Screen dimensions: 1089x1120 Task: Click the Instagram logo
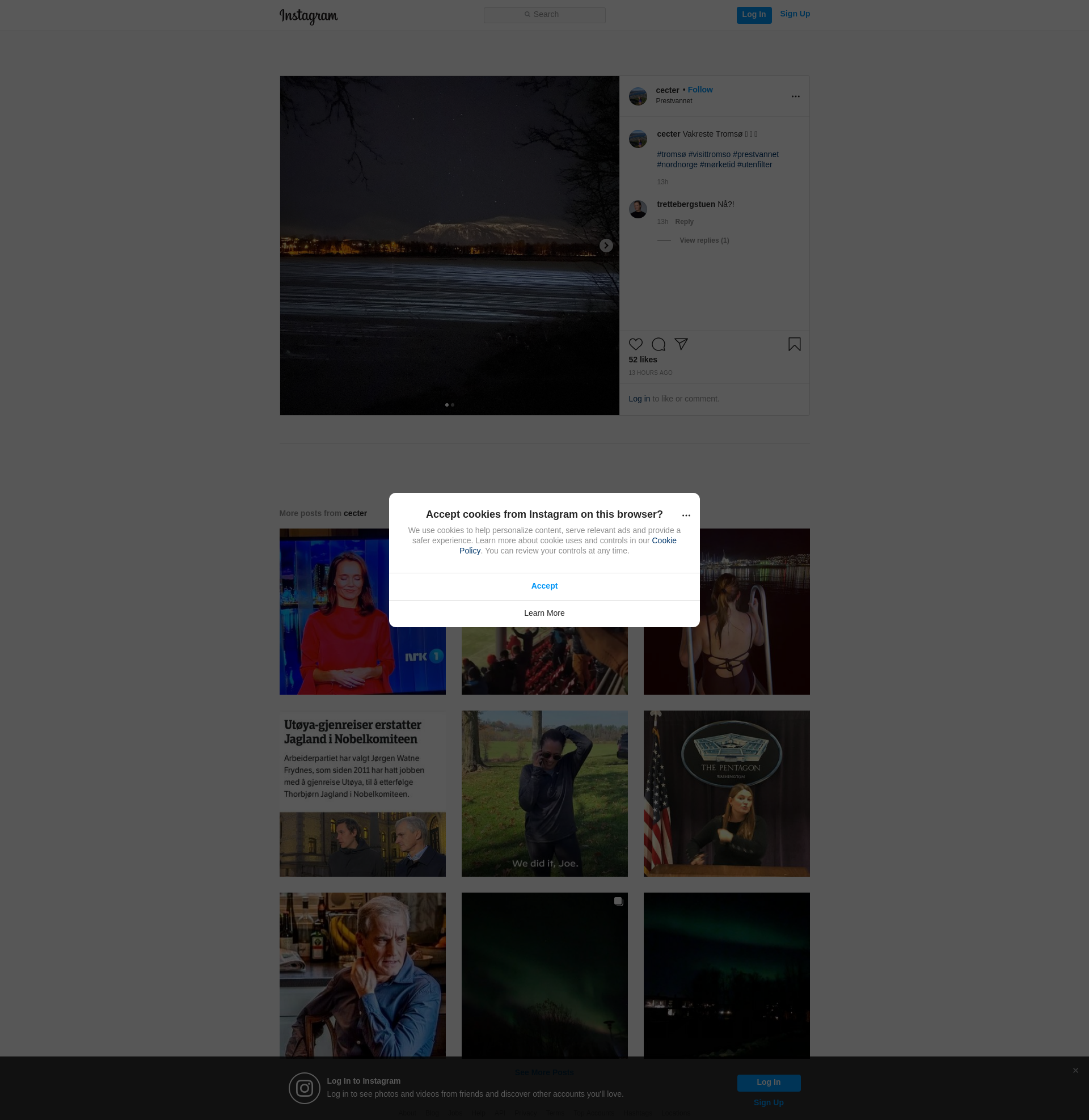[309, 16]
